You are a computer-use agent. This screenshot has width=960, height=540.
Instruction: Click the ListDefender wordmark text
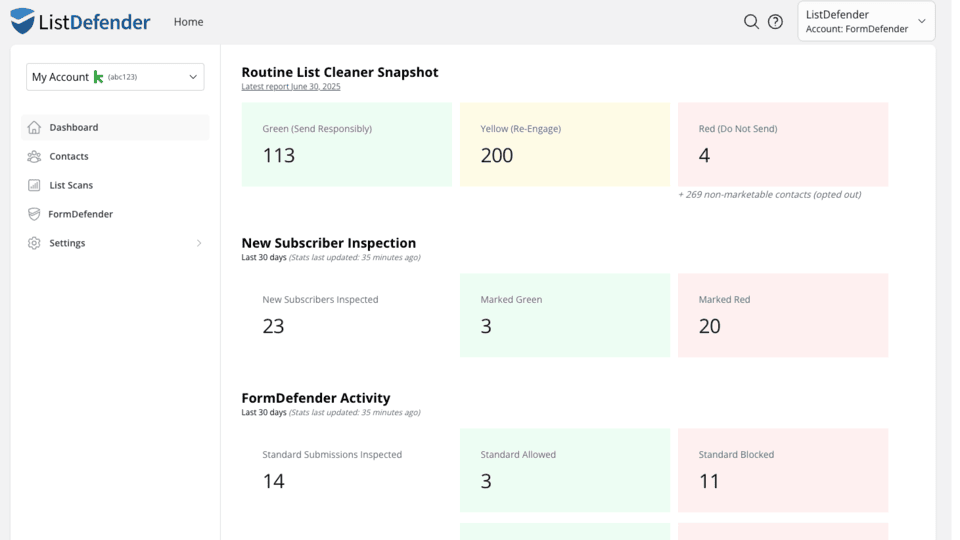click(x=94, y=22)
